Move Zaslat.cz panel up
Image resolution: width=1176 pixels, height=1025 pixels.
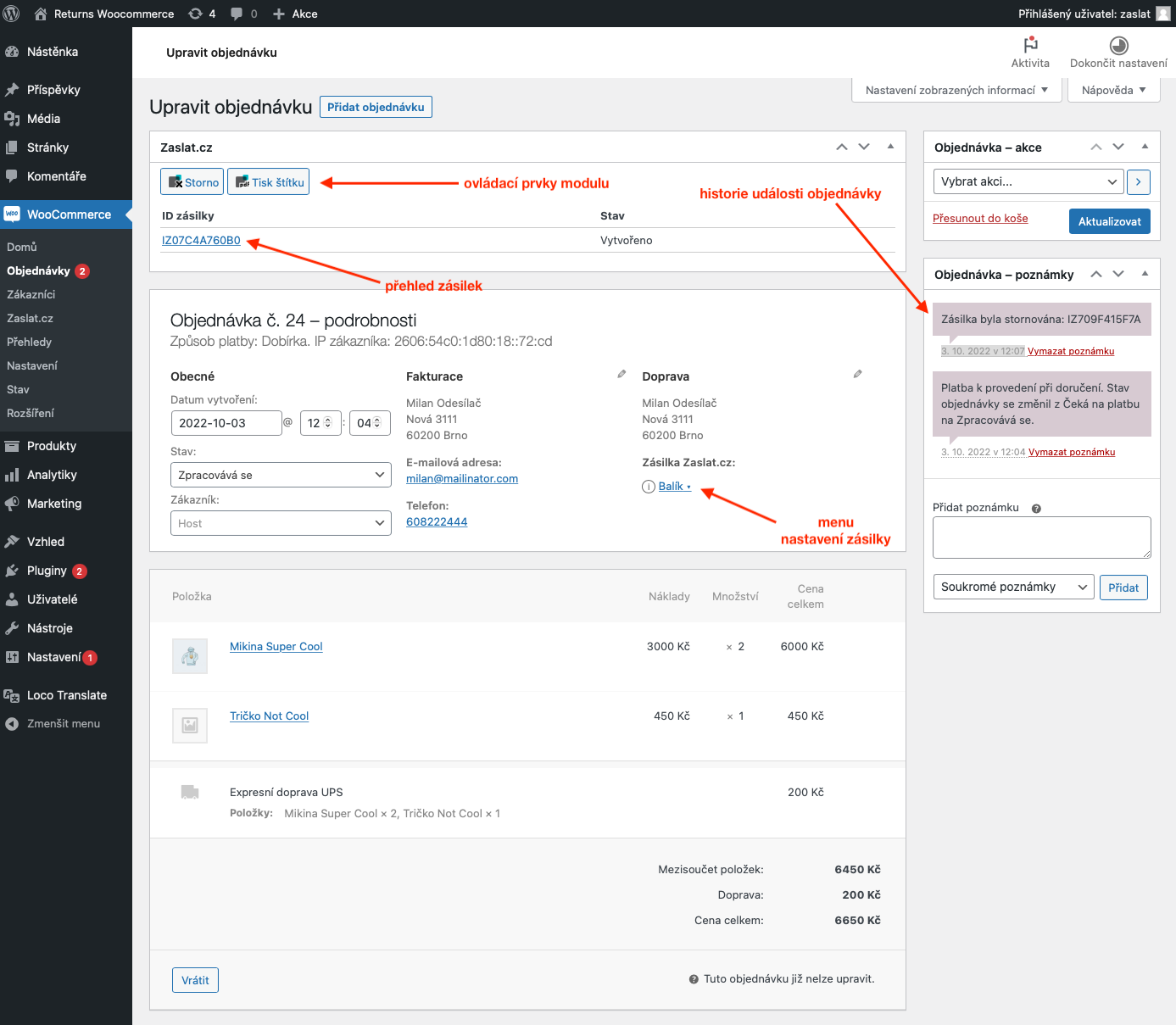click(x=842, y=147)
